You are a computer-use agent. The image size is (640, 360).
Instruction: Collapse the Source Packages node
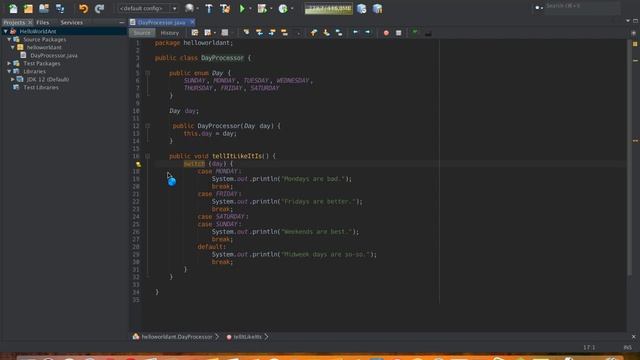tap(9, 40)
